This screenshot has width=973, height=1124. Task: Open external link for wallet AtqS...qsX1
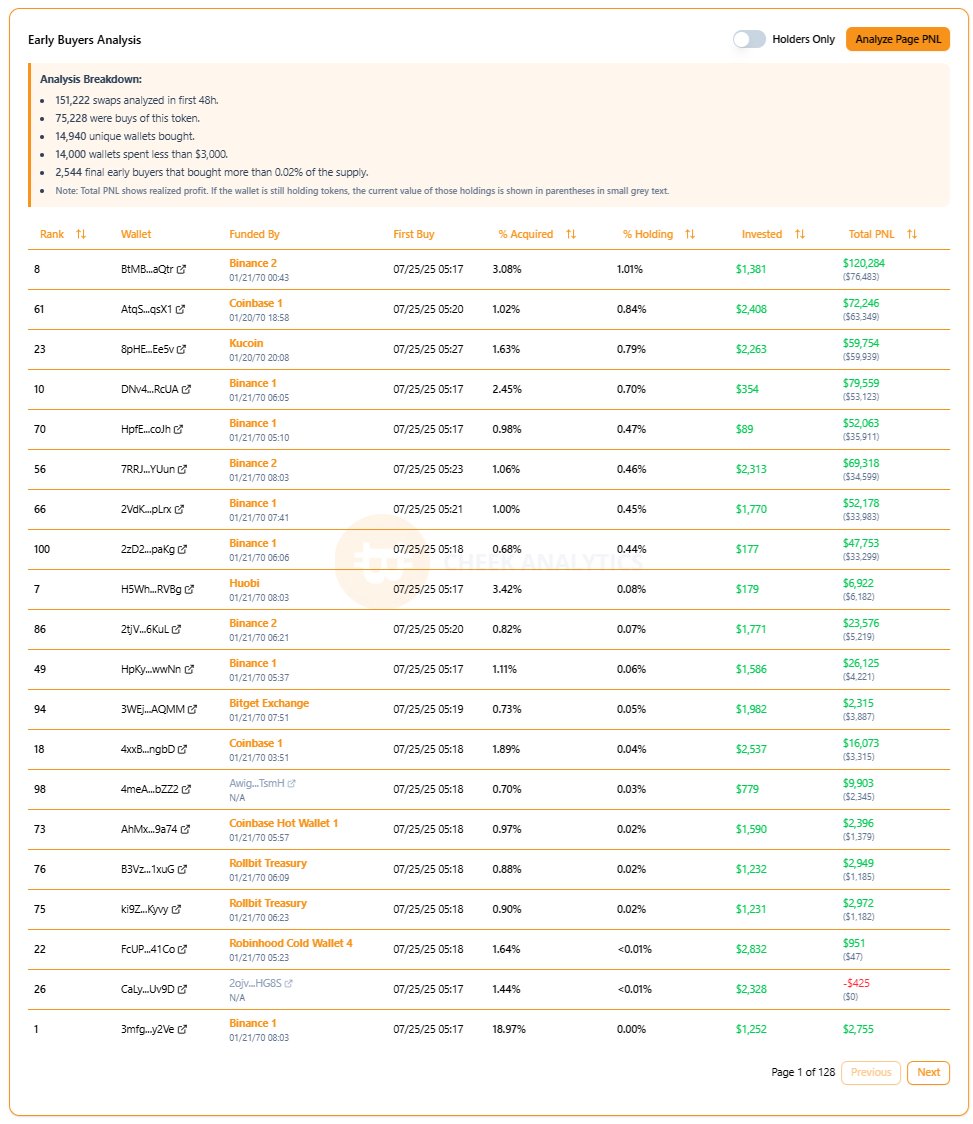pos(180,310)
